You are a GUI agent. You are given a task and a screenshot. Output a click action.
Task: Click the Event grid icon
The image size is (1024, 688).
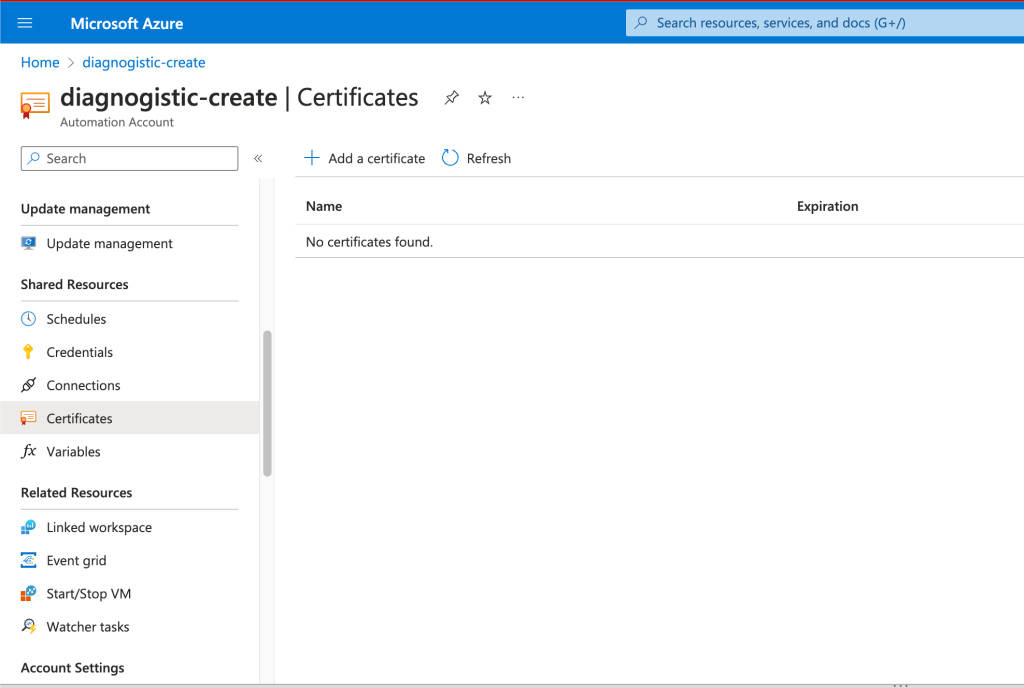pyautogui.click(x=28, y=560)
